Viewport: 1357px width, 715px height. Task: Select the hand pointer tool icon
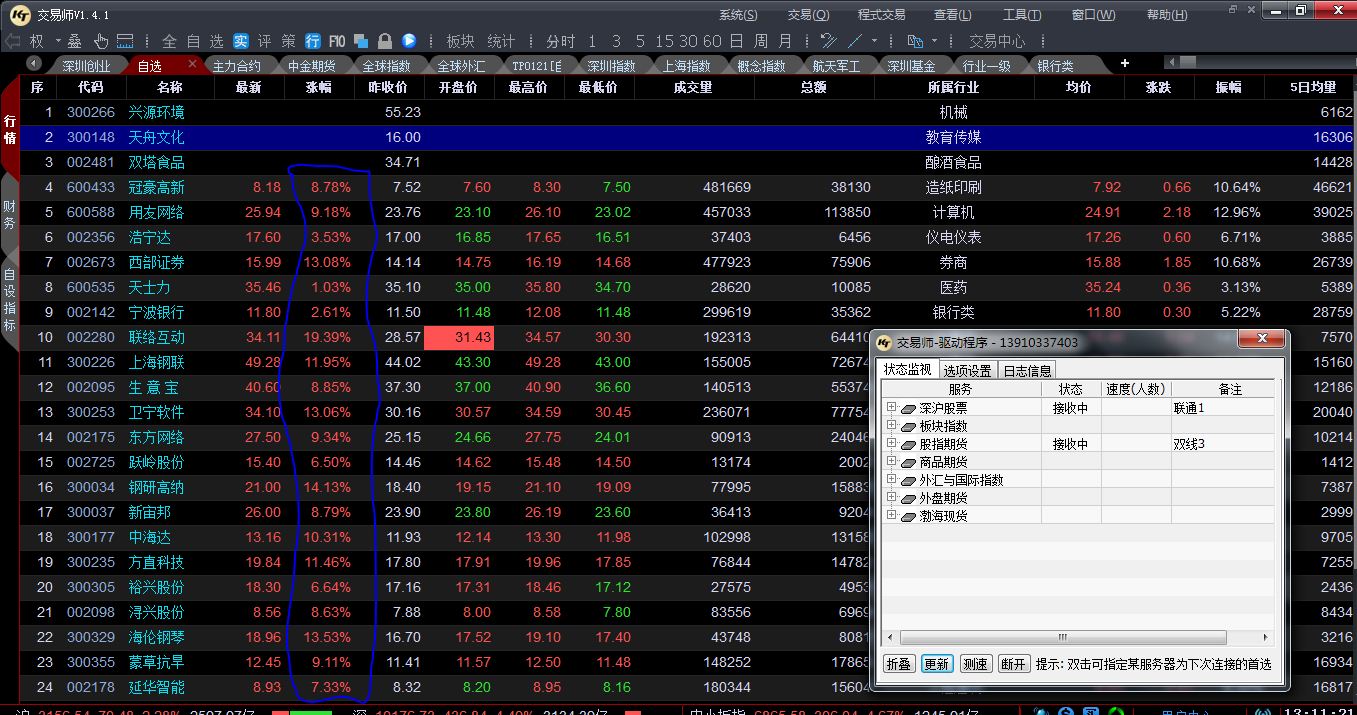pyautogui.click(x=101, y=41)
